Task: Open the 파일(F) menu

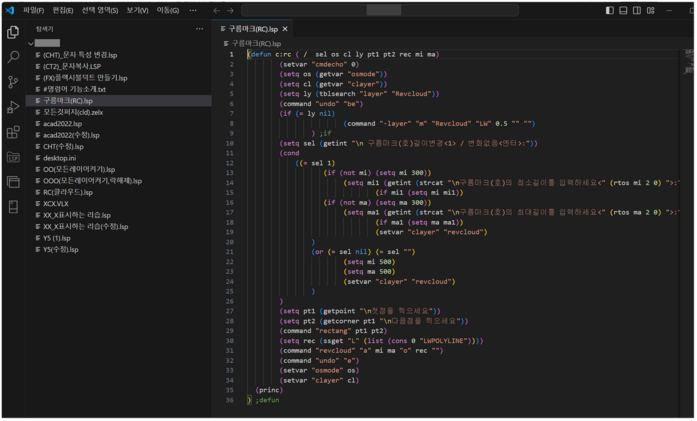Action: (33, 10)
